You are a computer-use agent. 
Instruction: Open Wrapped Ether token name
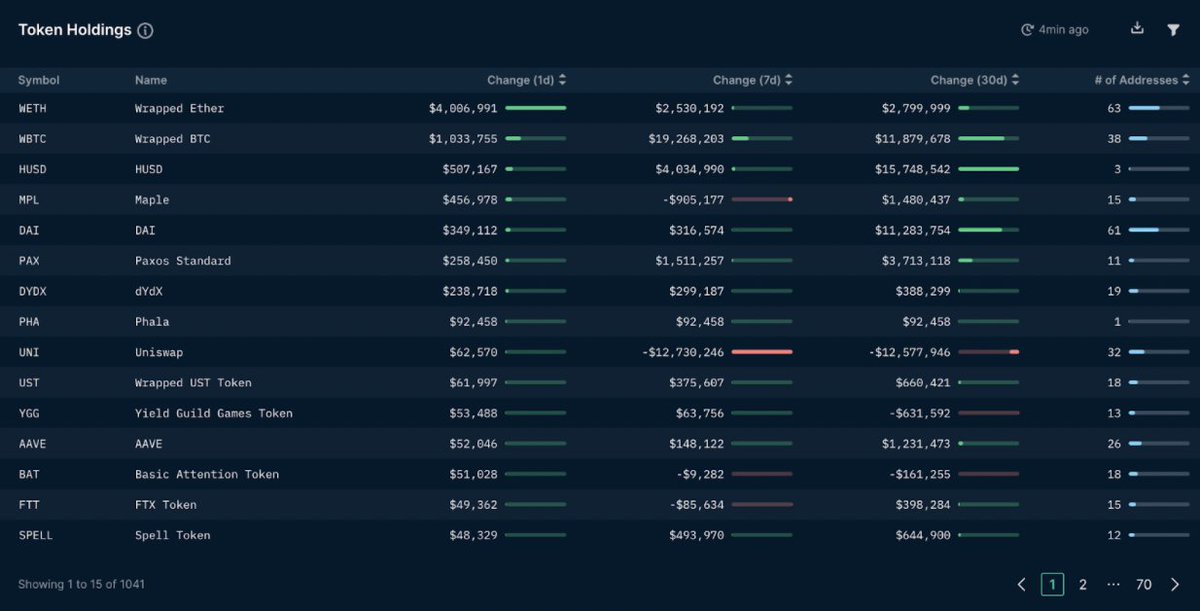[x=180, y=108]
